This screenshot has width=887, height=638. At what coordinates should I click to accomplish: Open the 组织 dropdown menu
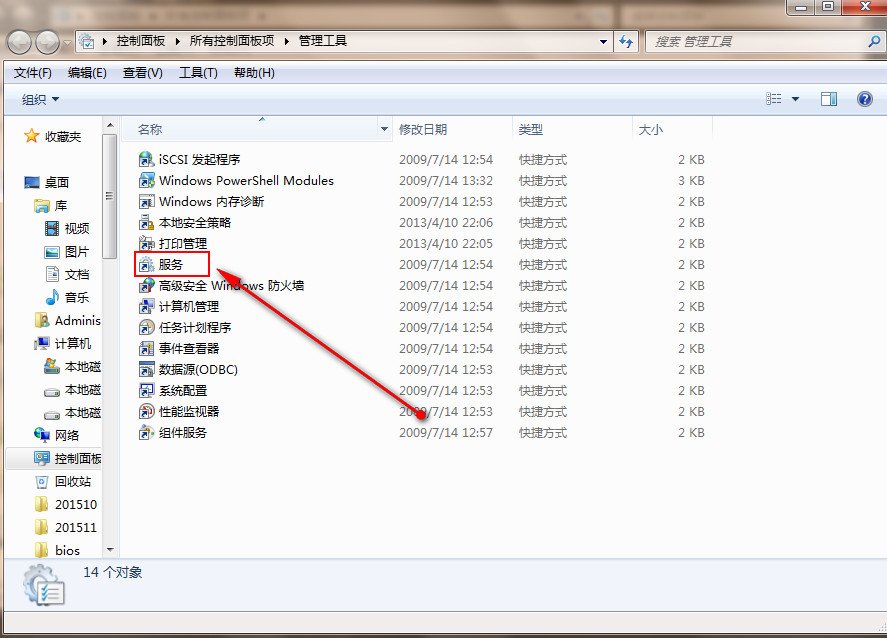click(40, 100)
